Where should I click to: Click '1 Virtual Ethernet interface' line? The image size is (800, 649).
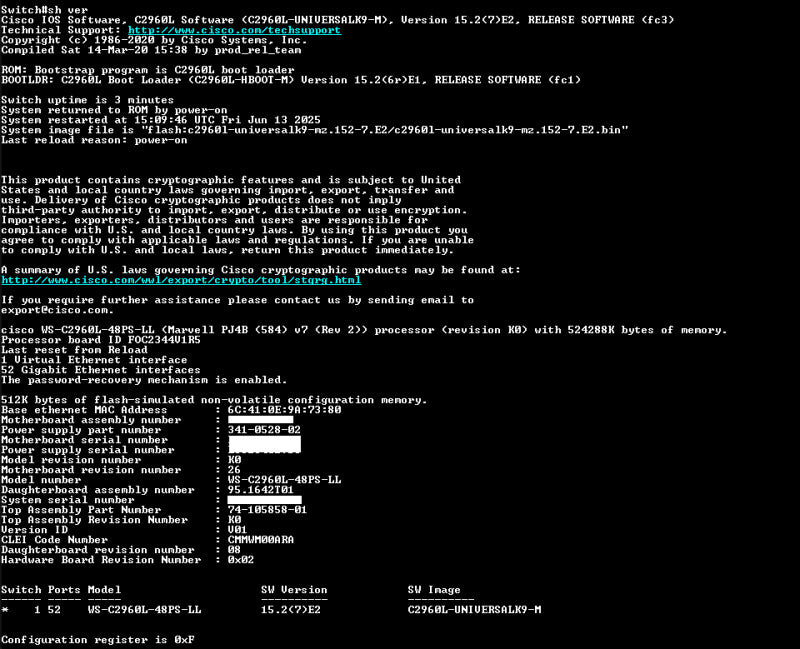pyautogui.click(x=94, y=360)
